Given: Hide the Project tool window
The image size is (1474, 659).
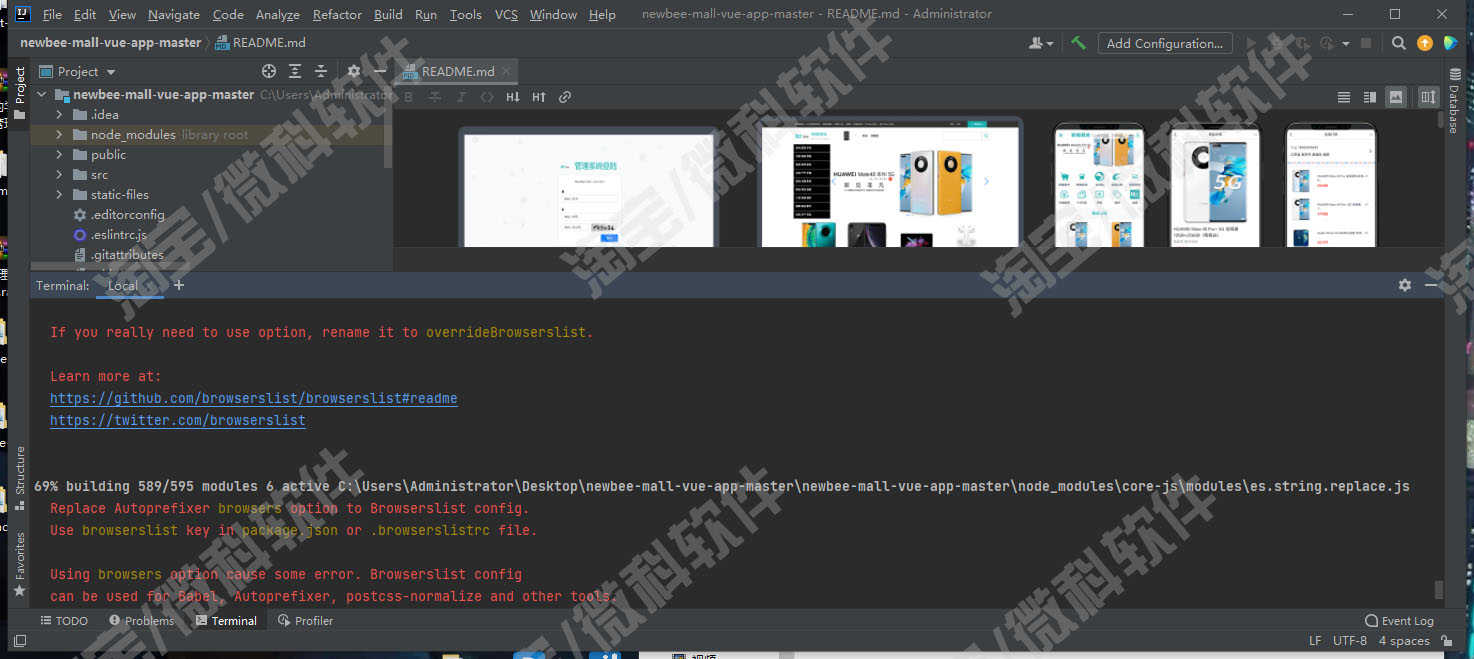Looking at the screenshot, I should point(380,71).
